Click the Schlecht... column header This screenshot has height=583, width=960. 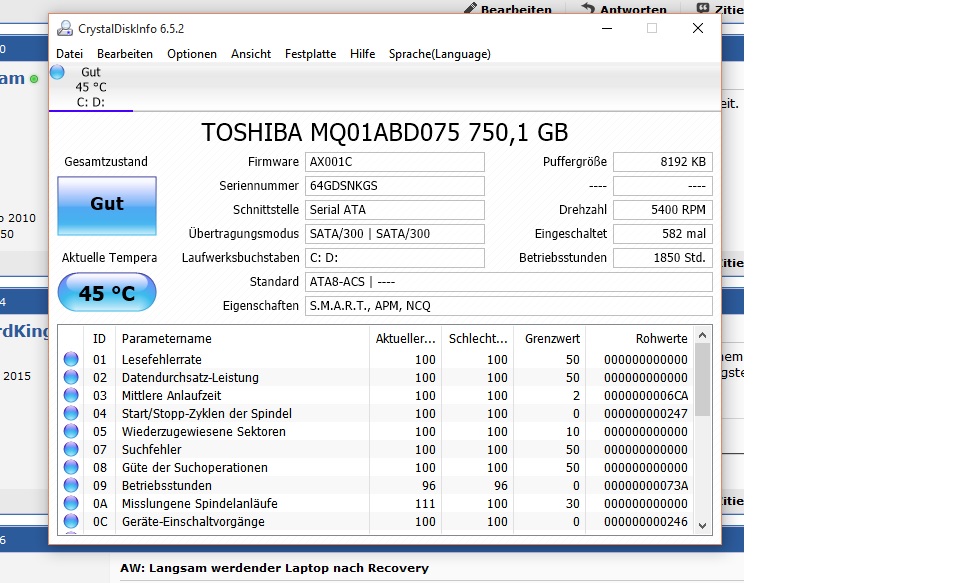[x=478, y=339]
